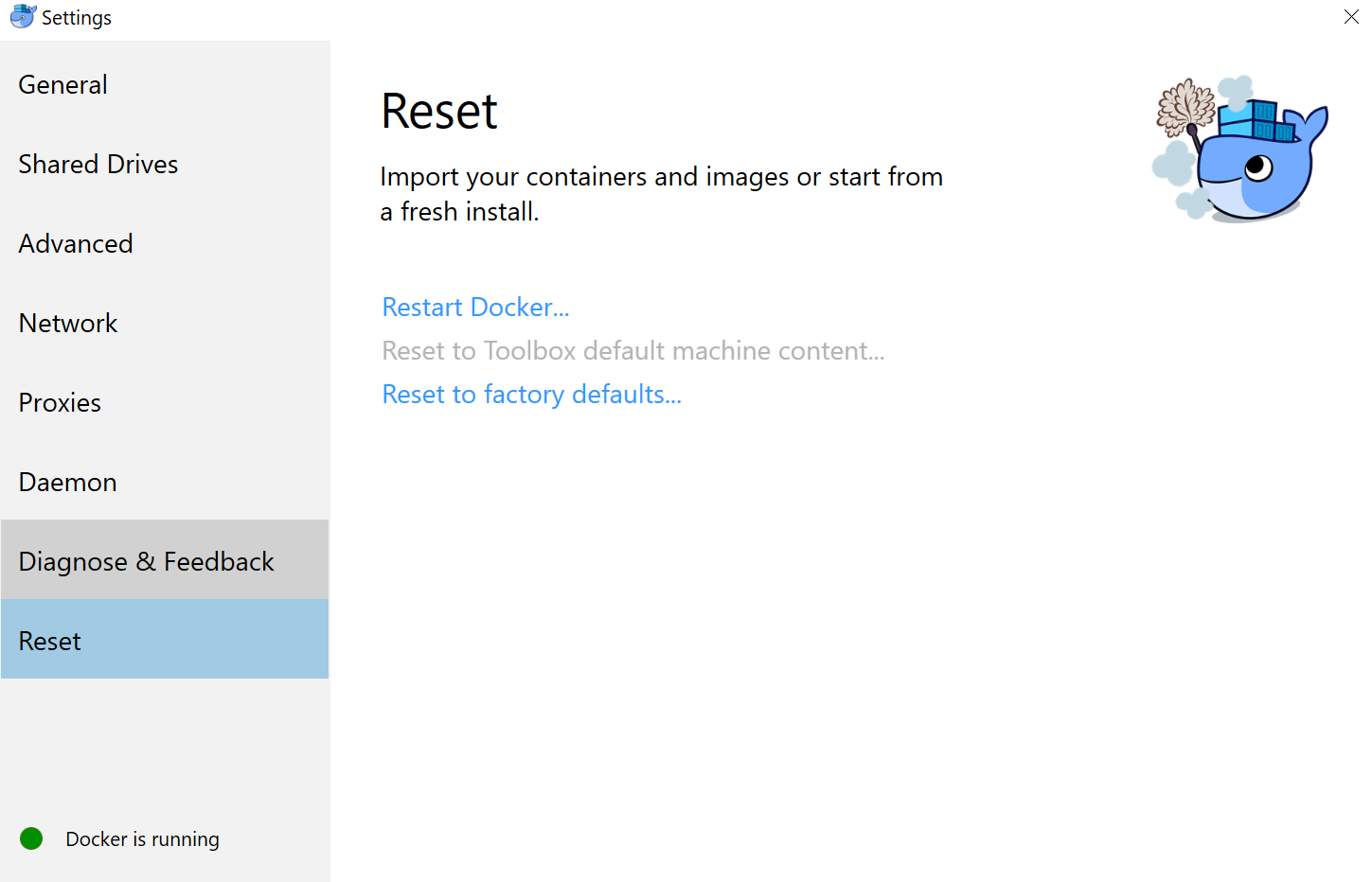The image size is (1372, 882).
Task: Click the Reset page heading
Action: point(438,111)
